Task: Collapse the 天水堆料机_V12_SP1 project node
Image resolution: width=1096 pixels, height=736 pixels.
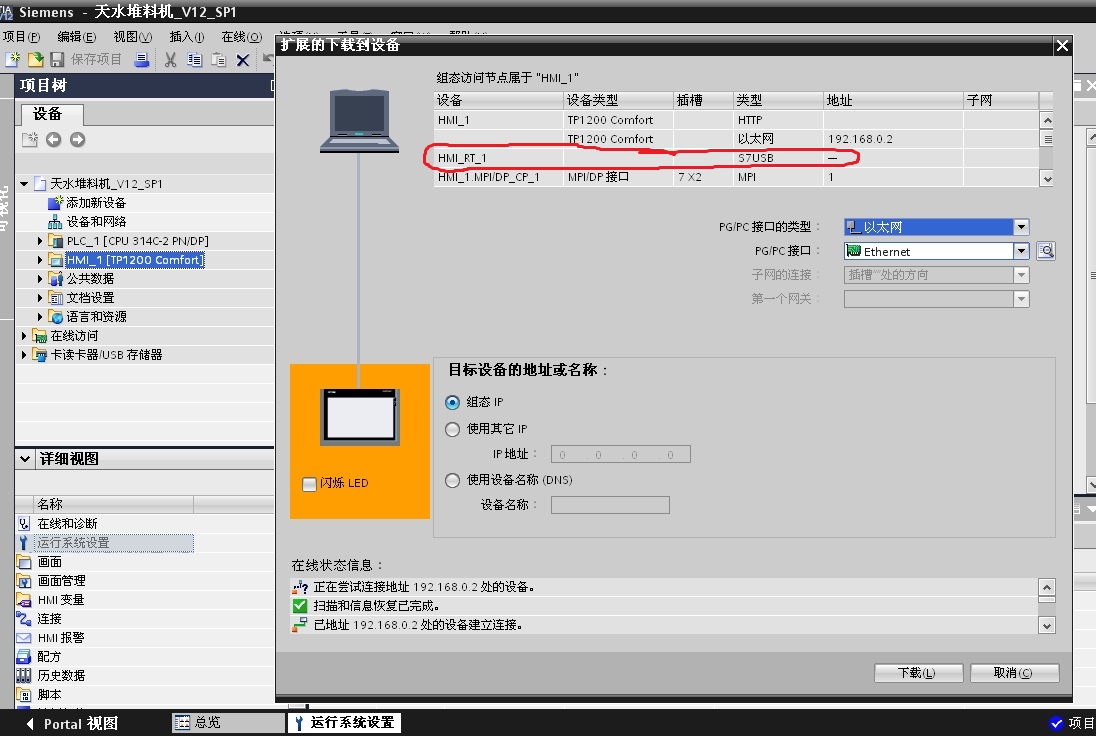Action: [x=24, y=184]
